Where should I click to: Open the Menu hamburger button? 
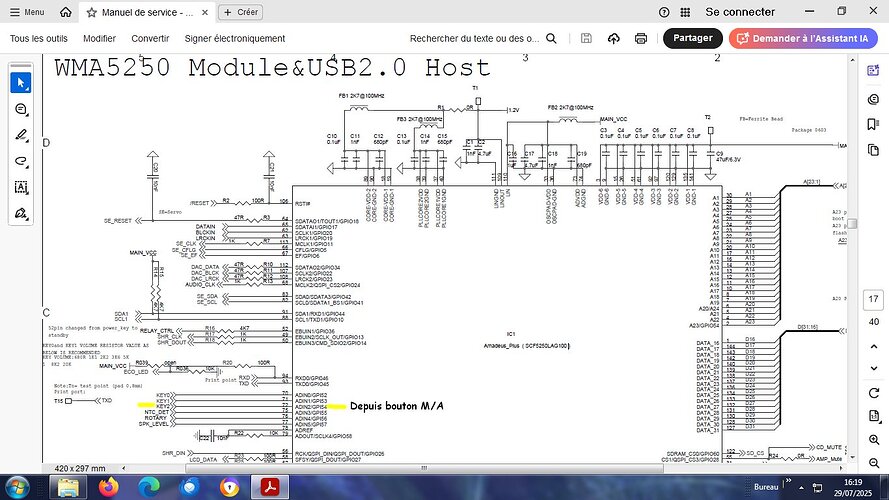click(x=27, y=12)
